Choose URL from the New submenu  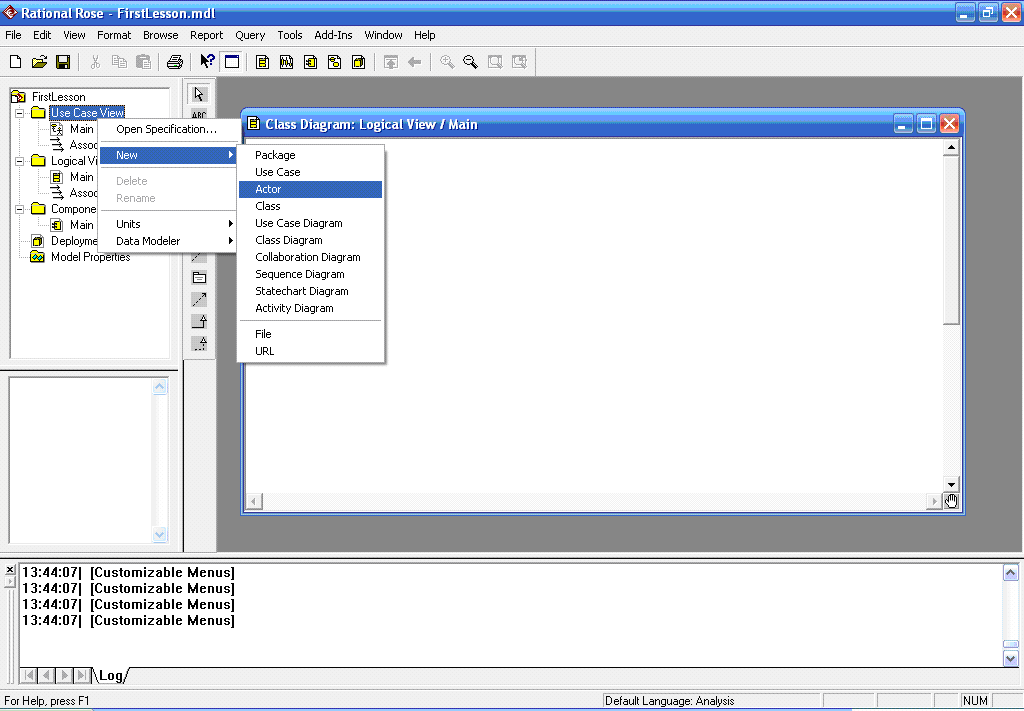tap(310, 351)
